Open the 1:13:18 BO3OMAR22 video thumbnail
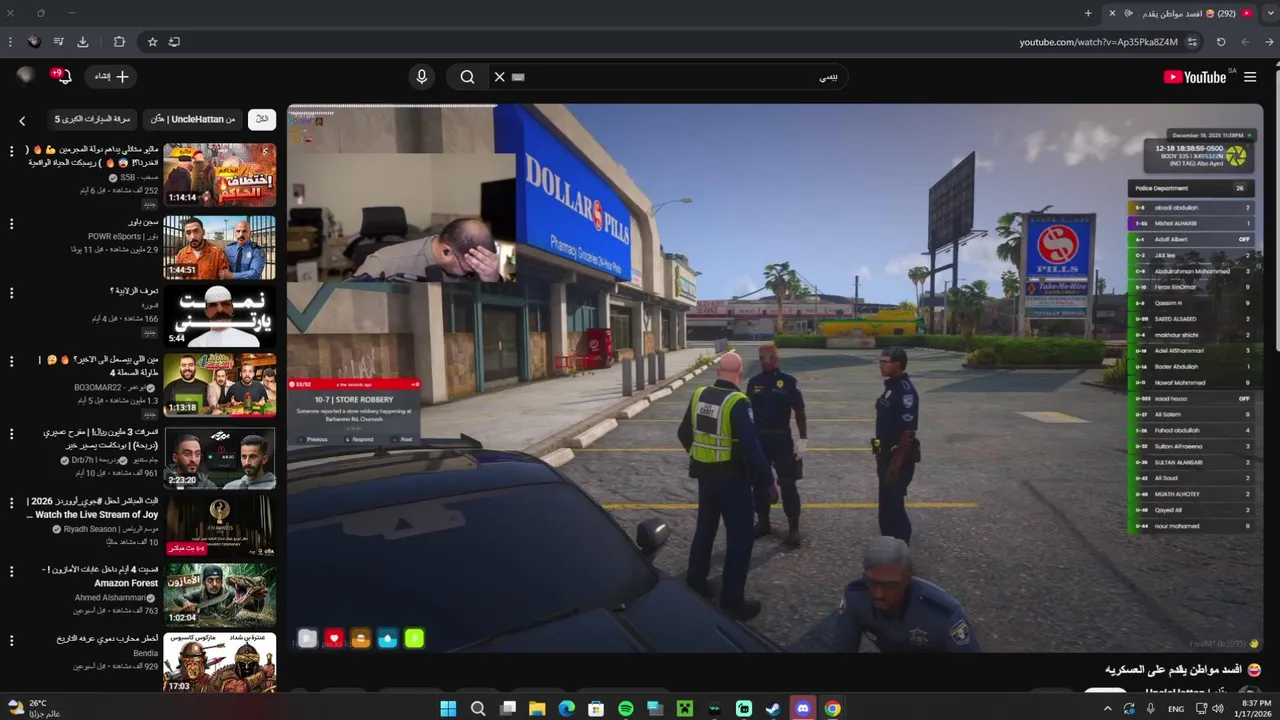The image size is (1280, 720). pos(220,385)
